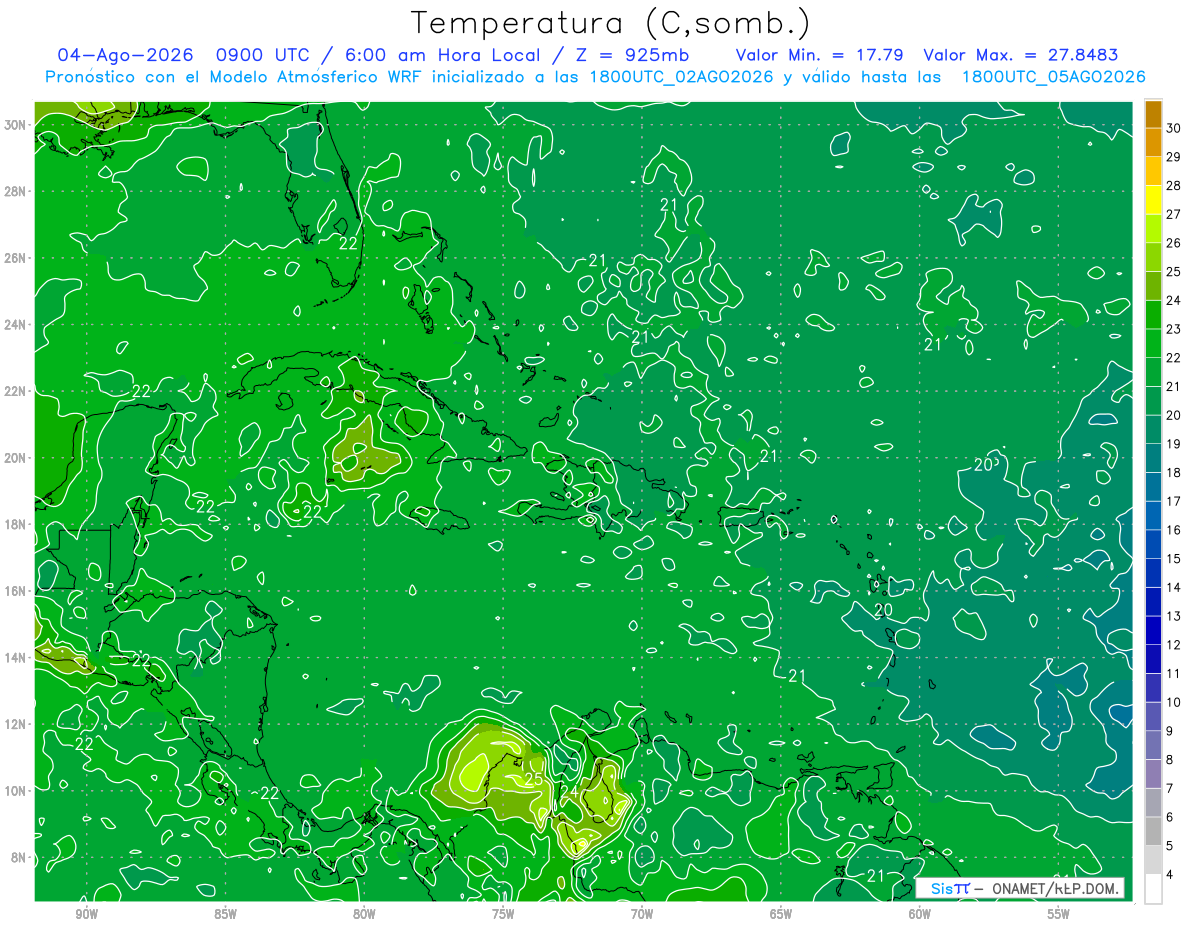
Task: Click the '22N' latitude label
Action: pos(14,391)
